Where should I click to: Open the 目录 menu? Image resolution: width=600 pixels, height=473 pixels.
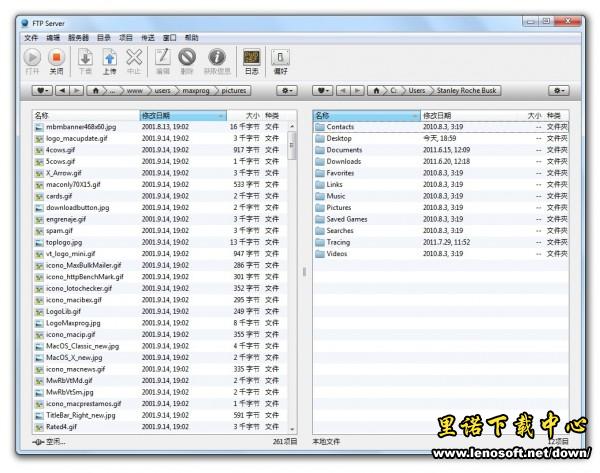coord(104,38)
